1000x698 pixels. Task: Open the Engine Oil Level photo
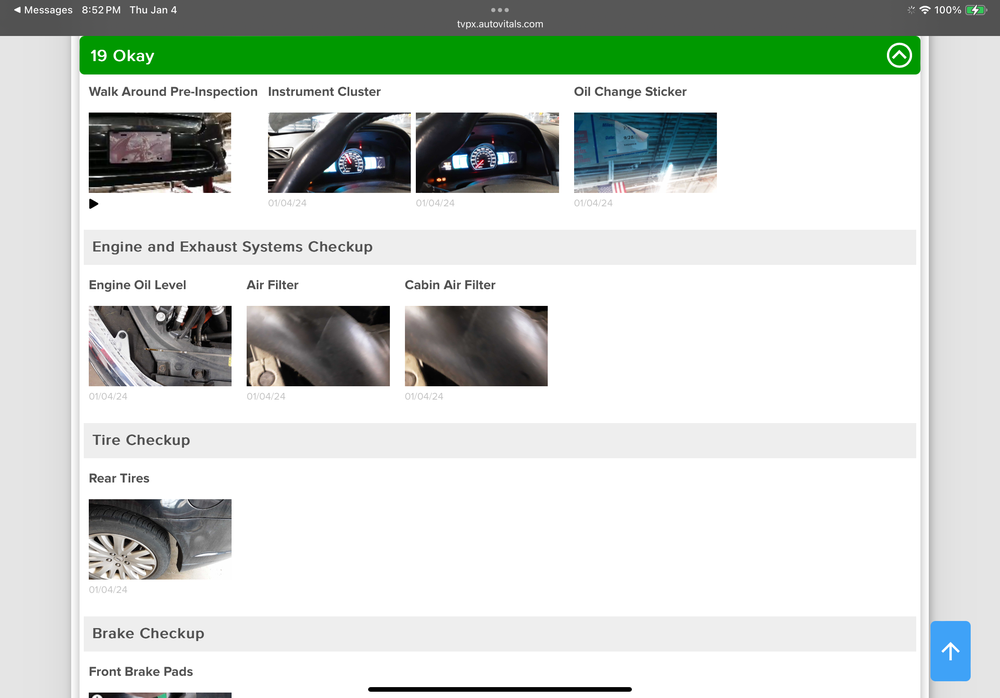pyautogui.click(x=160, y=346)
